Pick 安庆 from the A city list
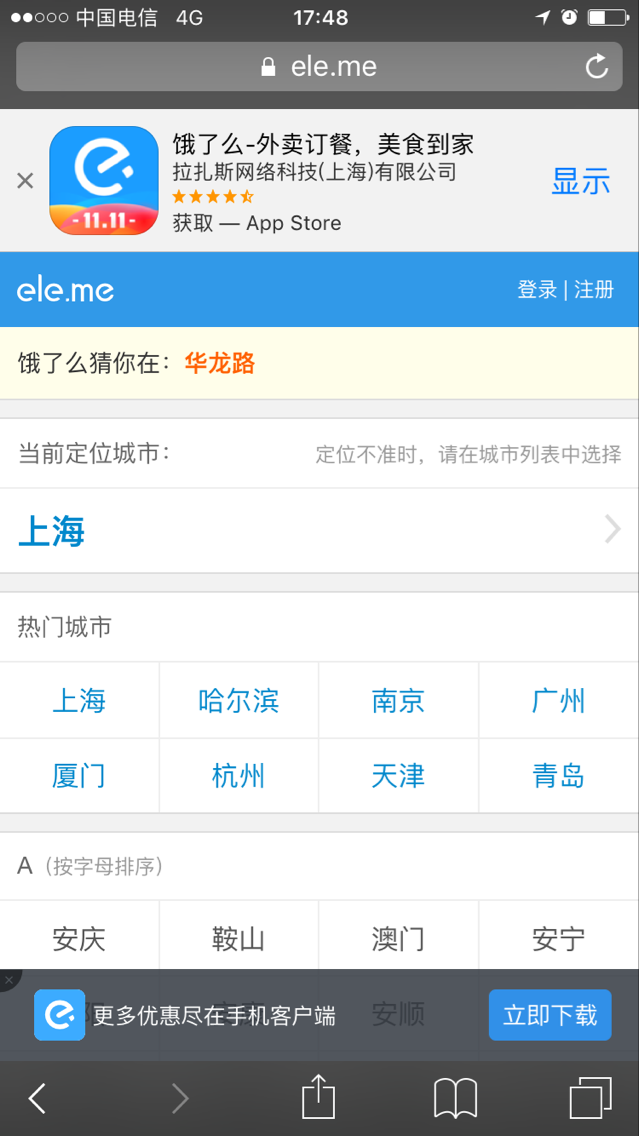 pyautogui.click(x=79, y=939)
